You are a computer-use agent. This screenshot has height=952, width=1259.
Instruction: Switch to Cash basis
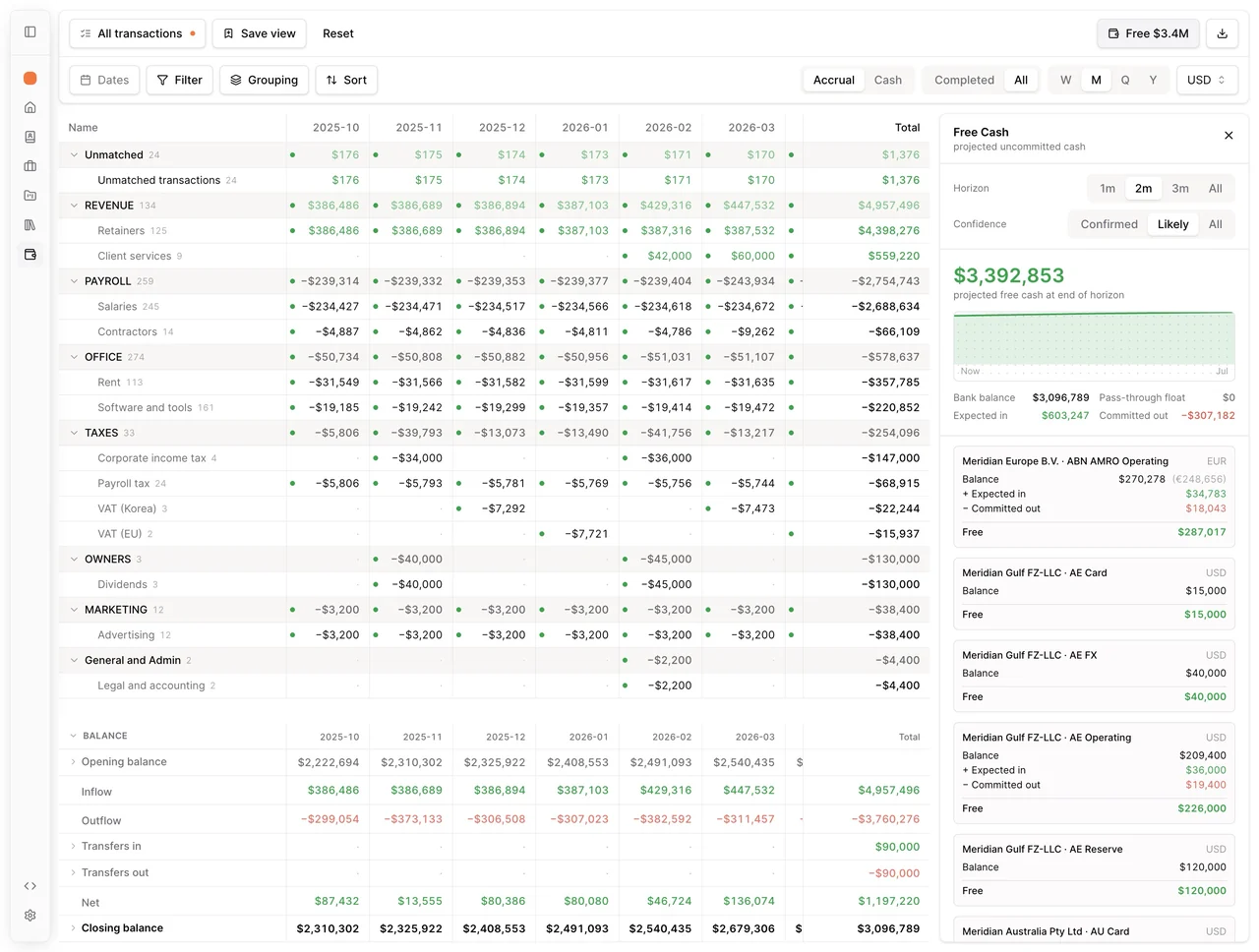tap(888, 80)
